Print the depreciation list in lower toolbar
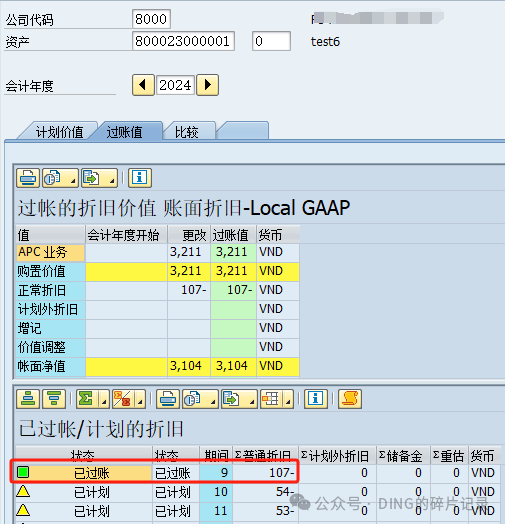The height and width of the screenshot is (524, 505). click(x=167, y=399)
